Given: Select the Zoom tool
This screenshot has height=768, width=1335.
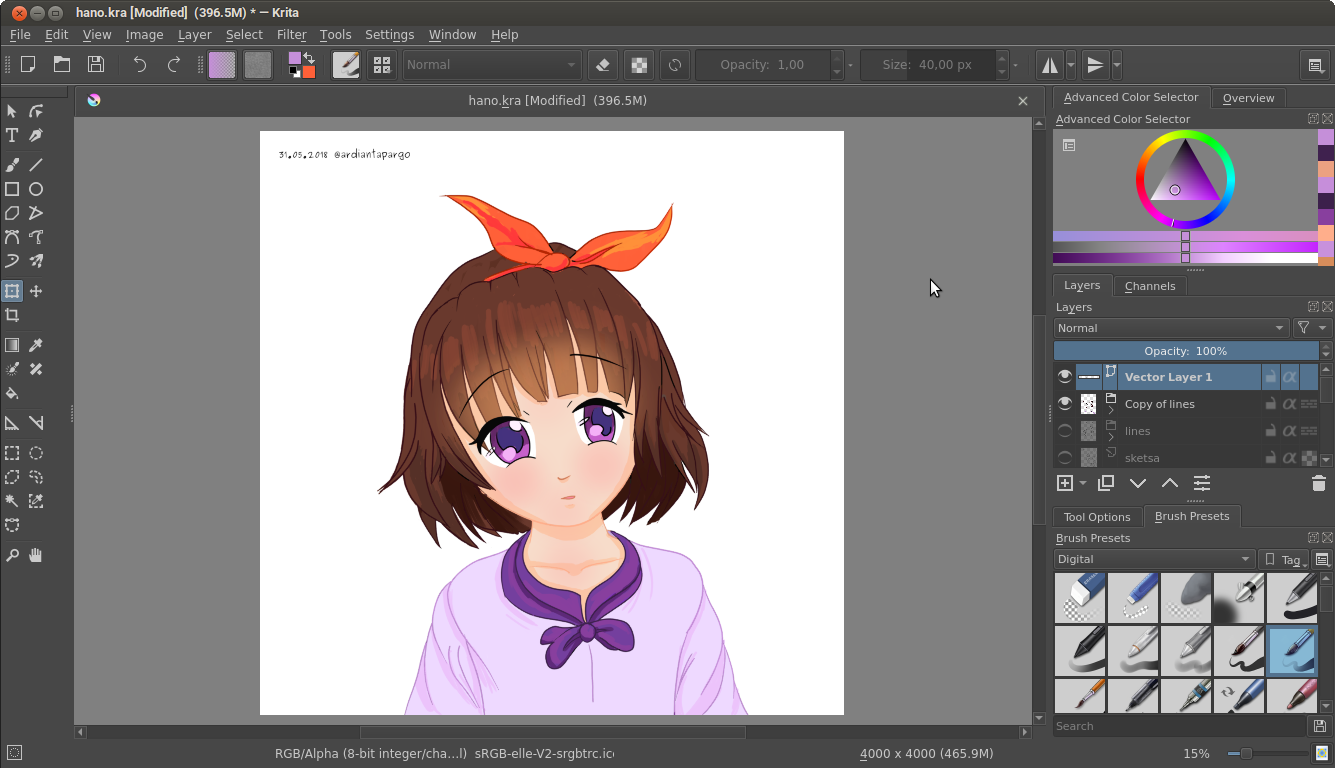Looking at the screenshot, I should (12, 555).
